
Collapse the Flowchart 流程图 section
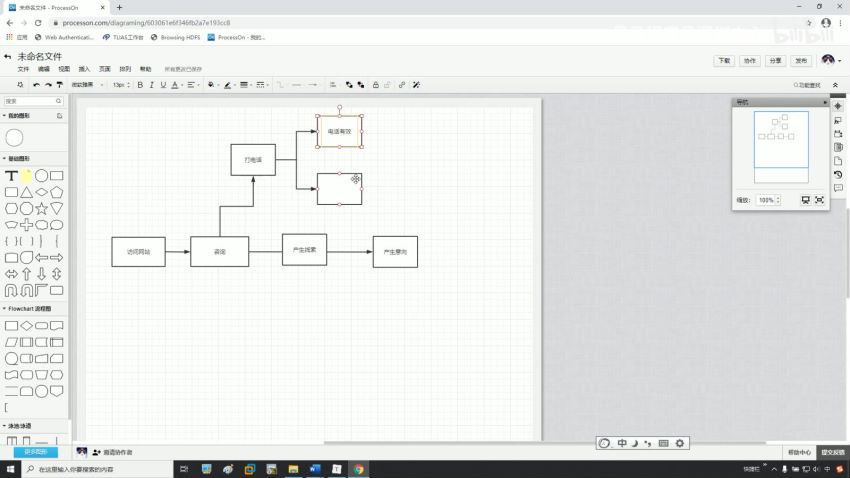tap(27, 308)
